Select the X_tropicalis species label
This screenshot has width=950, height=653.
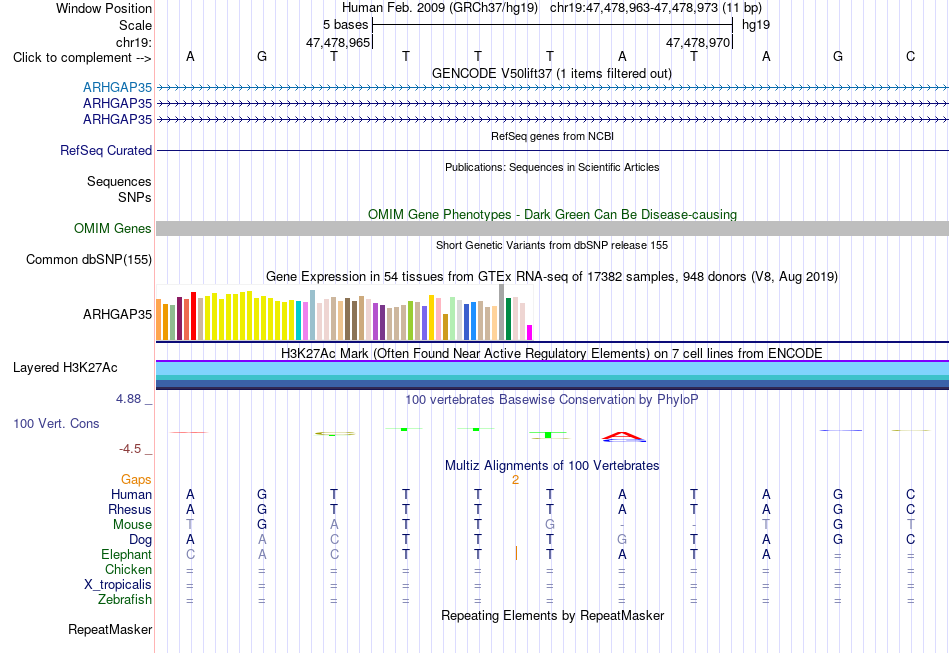tap(118, 585)
